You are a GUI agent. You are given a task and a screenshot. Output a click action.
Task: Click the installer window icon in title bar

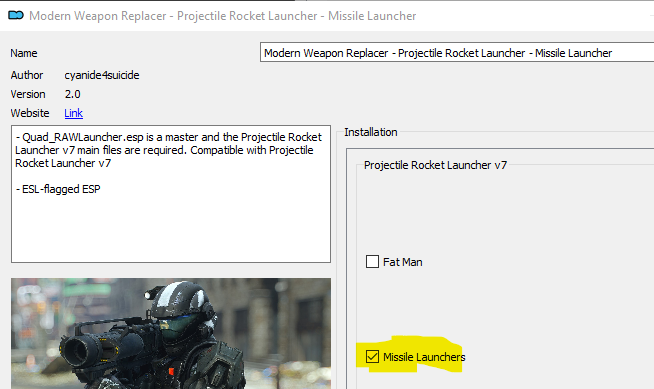[x=16, y=15]
